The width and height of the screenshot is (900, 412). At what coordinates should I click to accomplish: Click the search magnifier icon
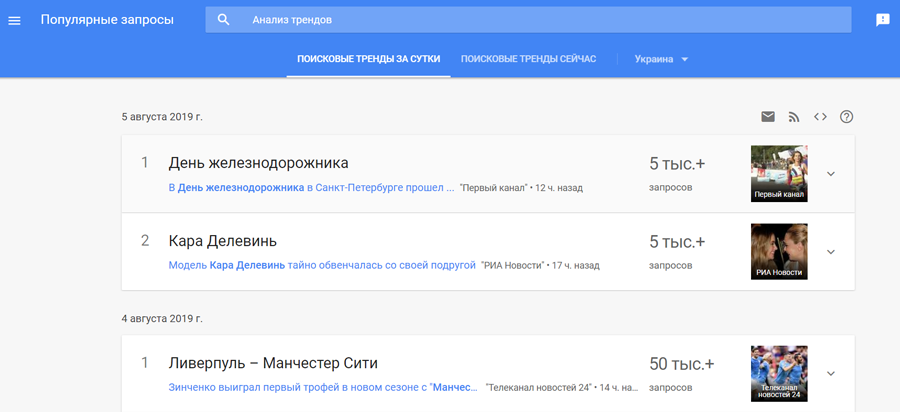point(224,20)
